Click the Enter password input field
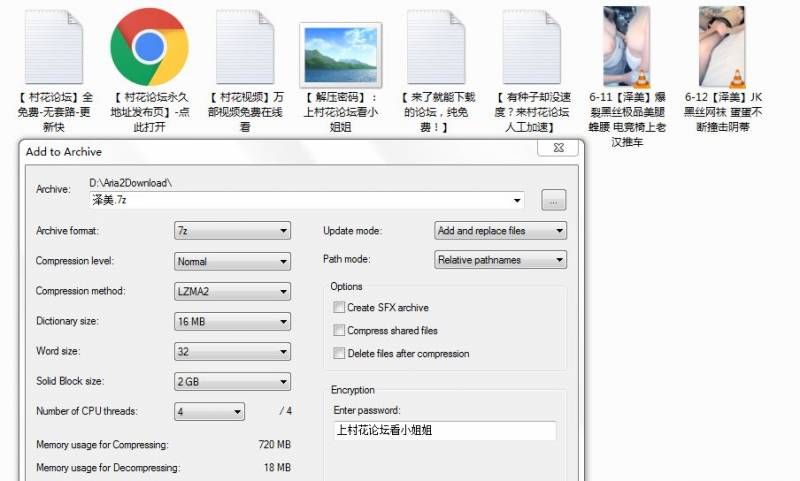800x481 pixels. (444, 431)
